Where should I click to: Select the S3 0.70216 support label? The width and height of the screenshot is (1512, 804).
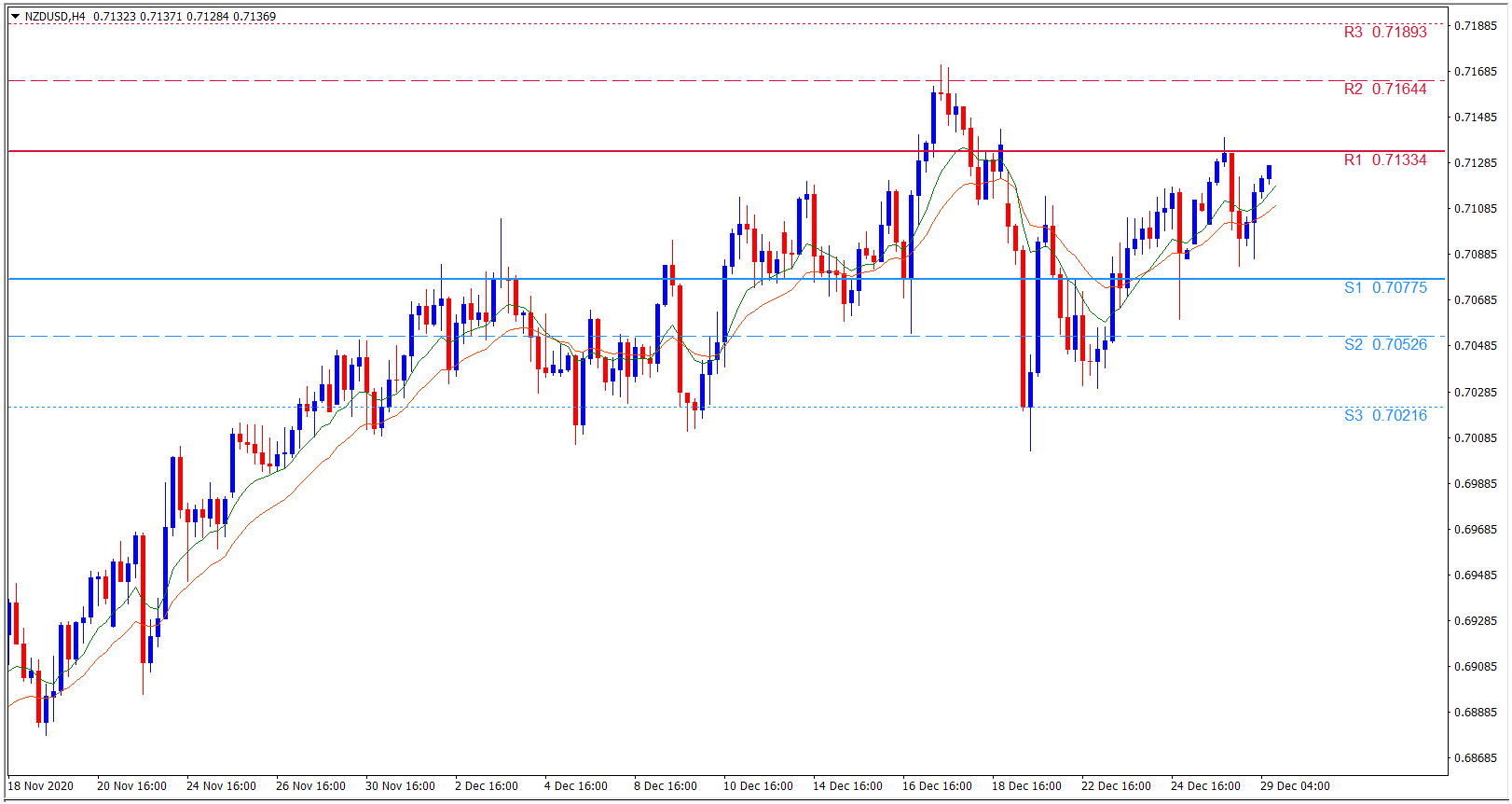[1384, 415]
